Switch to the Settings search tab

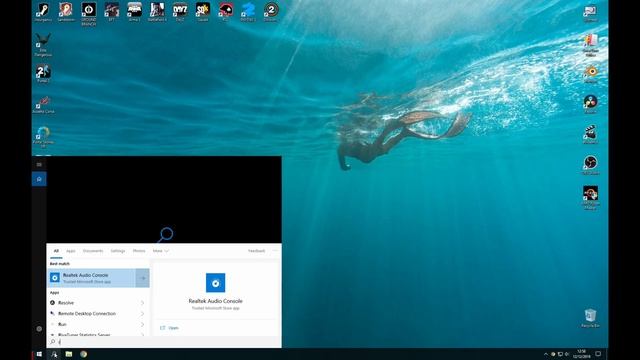[118, 251]
